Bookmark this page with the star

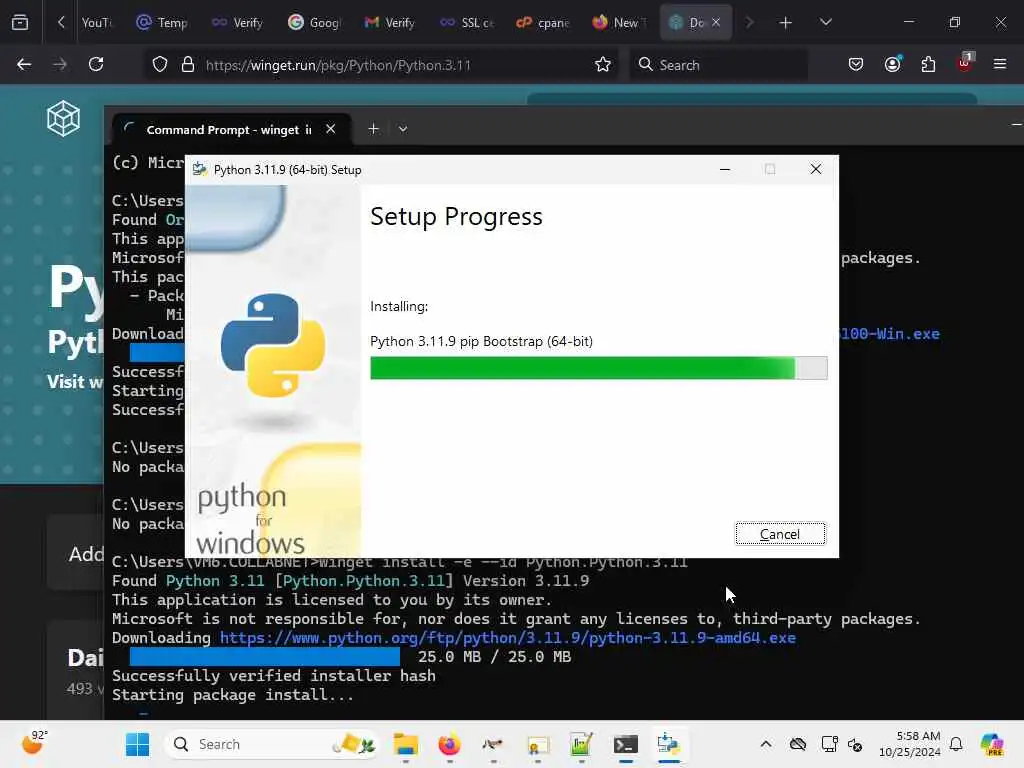(603, 65)
